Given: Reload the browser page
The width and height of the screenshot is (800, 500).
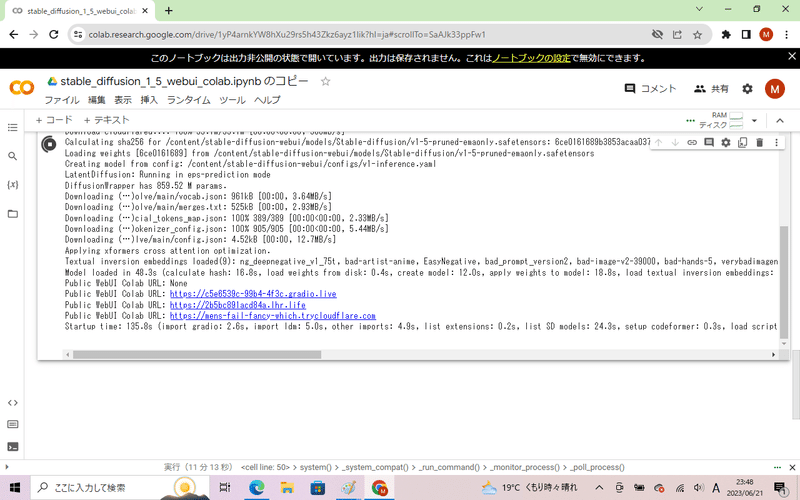Looking at the screenshot, I should tap(54, 35).
